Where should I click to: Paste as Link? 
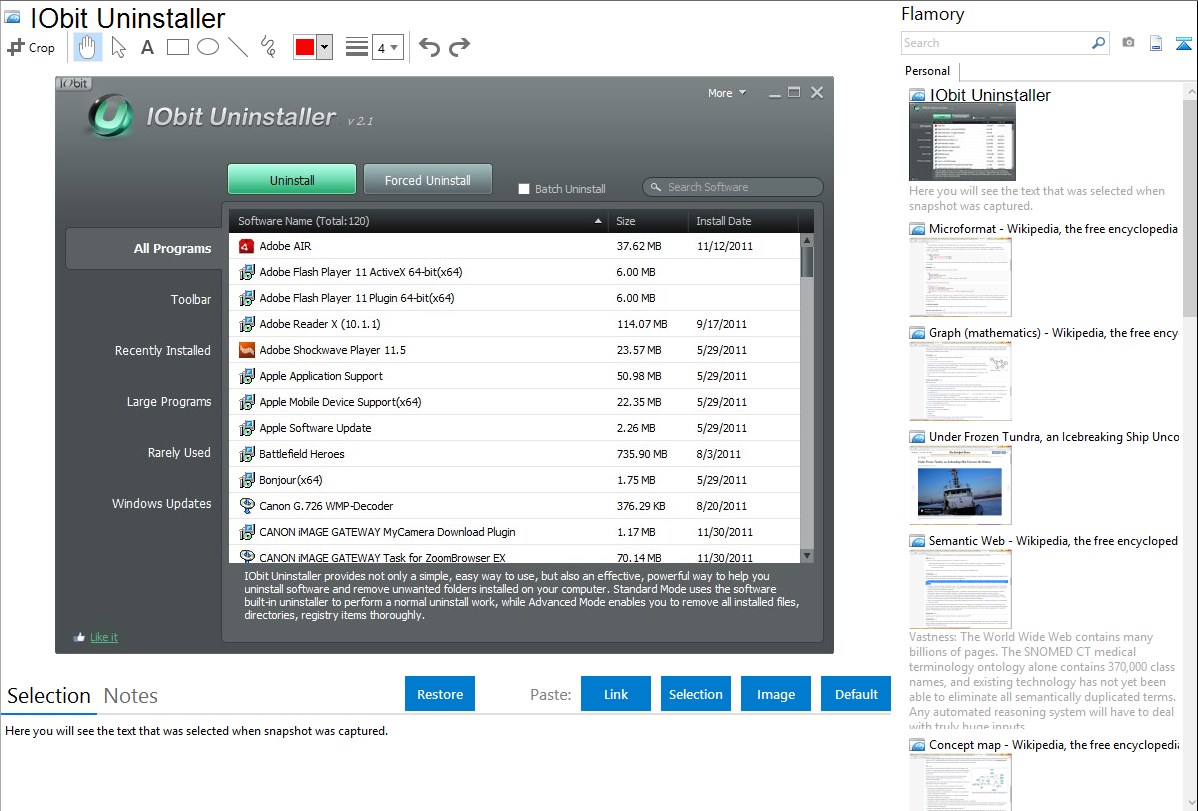coord(616,694)
